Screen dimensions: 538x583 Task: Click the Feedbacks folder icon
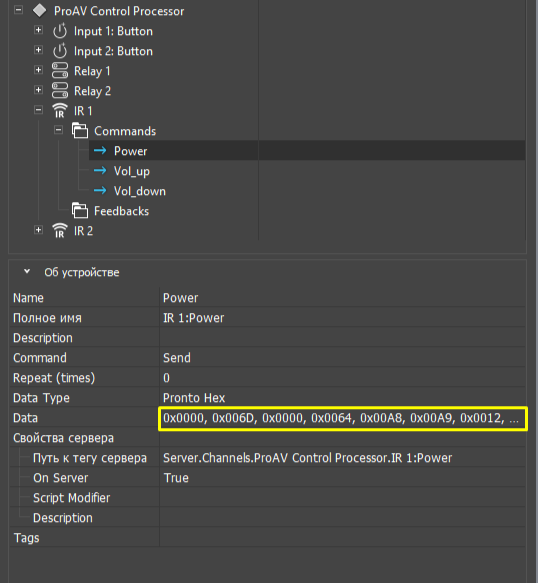(x=80, y=211)
